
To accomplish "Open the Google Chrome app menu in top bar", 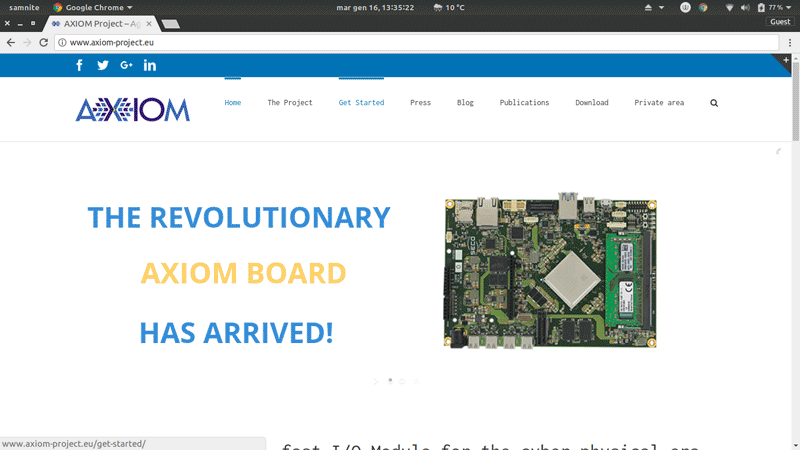I will click(93, 8).
